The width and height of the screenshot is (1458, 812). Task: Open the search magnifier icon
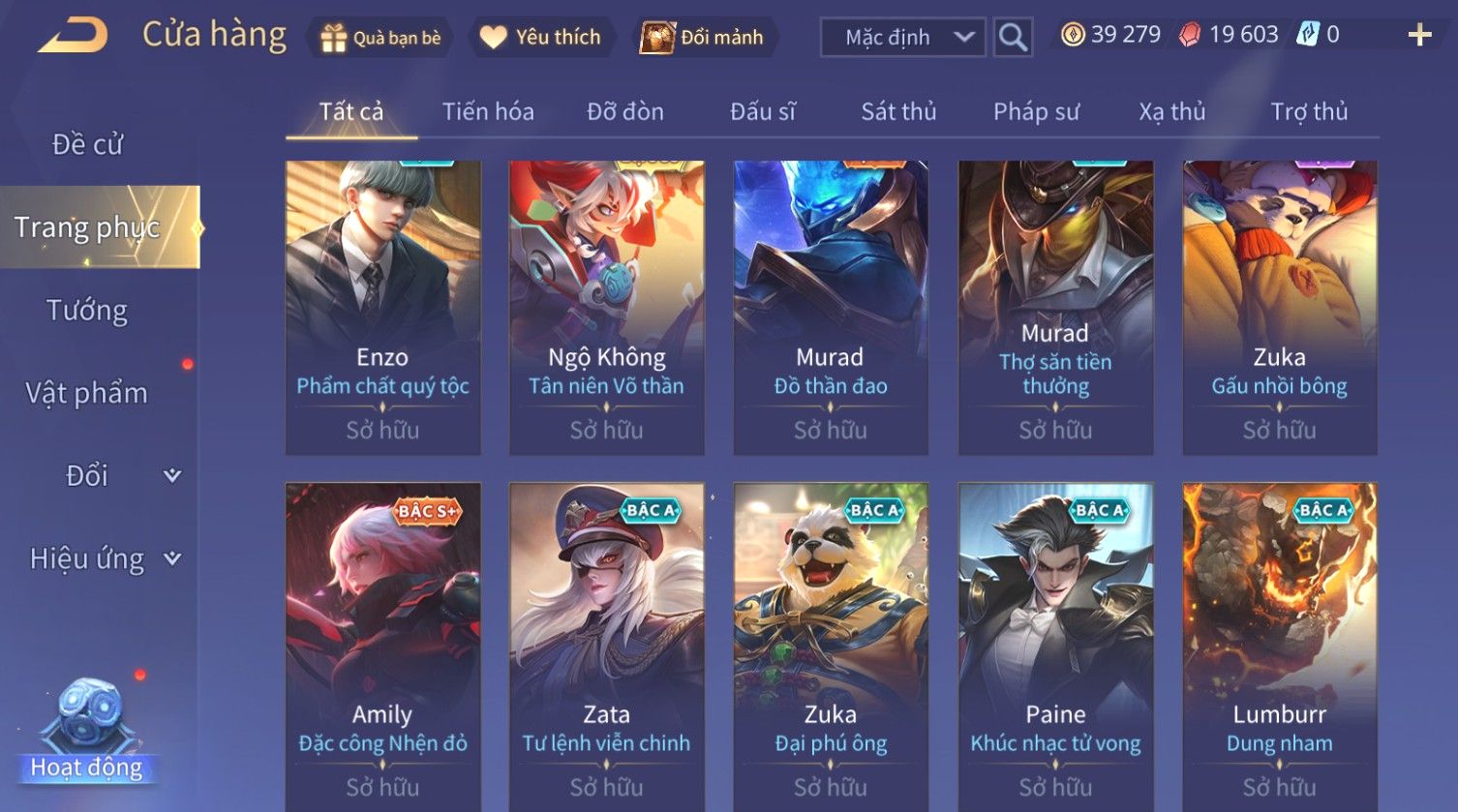pyautogui.click(x=1013, y=38)
